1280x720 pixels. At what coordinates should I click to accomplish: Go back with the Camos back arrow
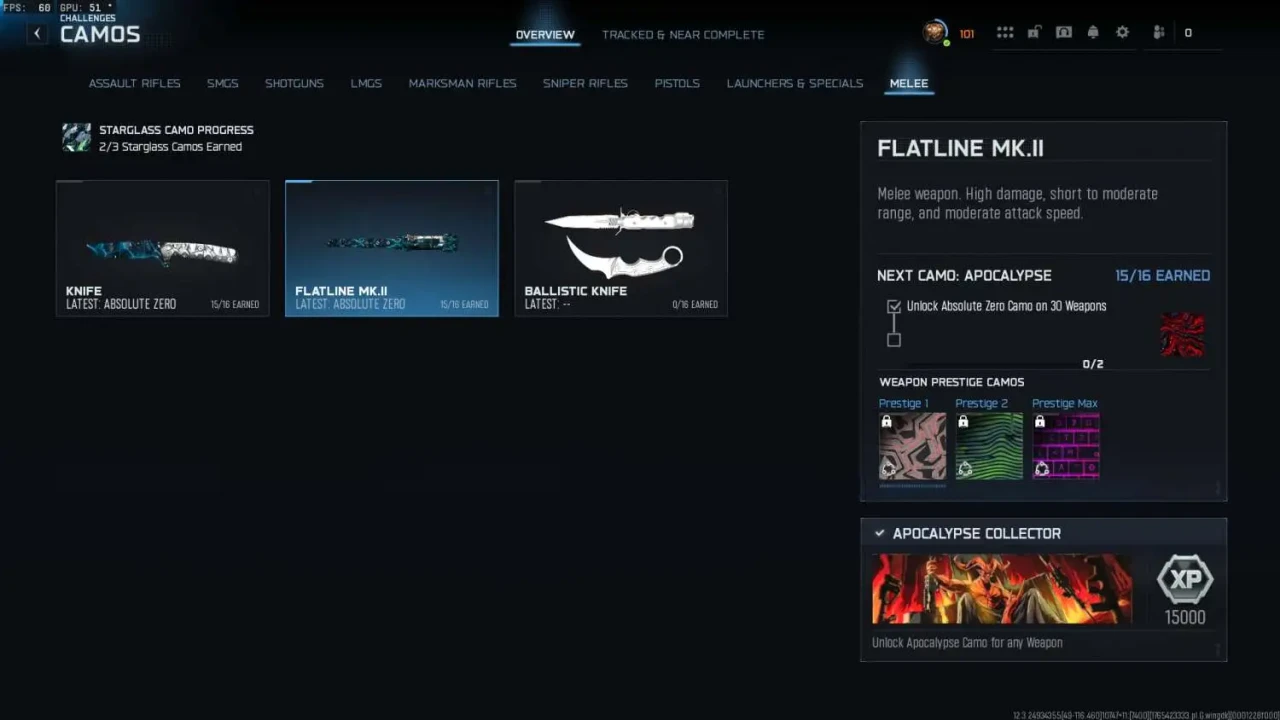pyautogui.click(x=37, y=34)
